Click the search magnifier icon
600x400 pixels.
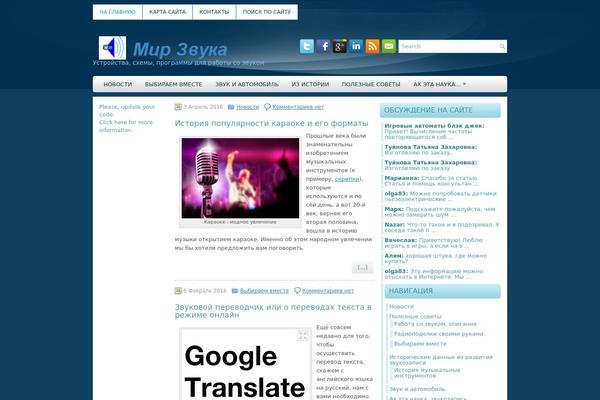pyautogui.click(x=502, y=47)
